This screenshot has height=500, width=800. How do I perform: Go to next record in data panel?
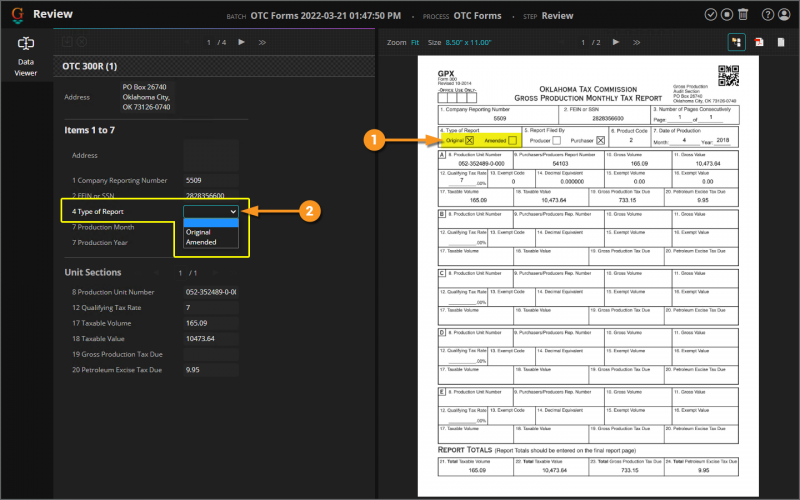tap(241, 43)
